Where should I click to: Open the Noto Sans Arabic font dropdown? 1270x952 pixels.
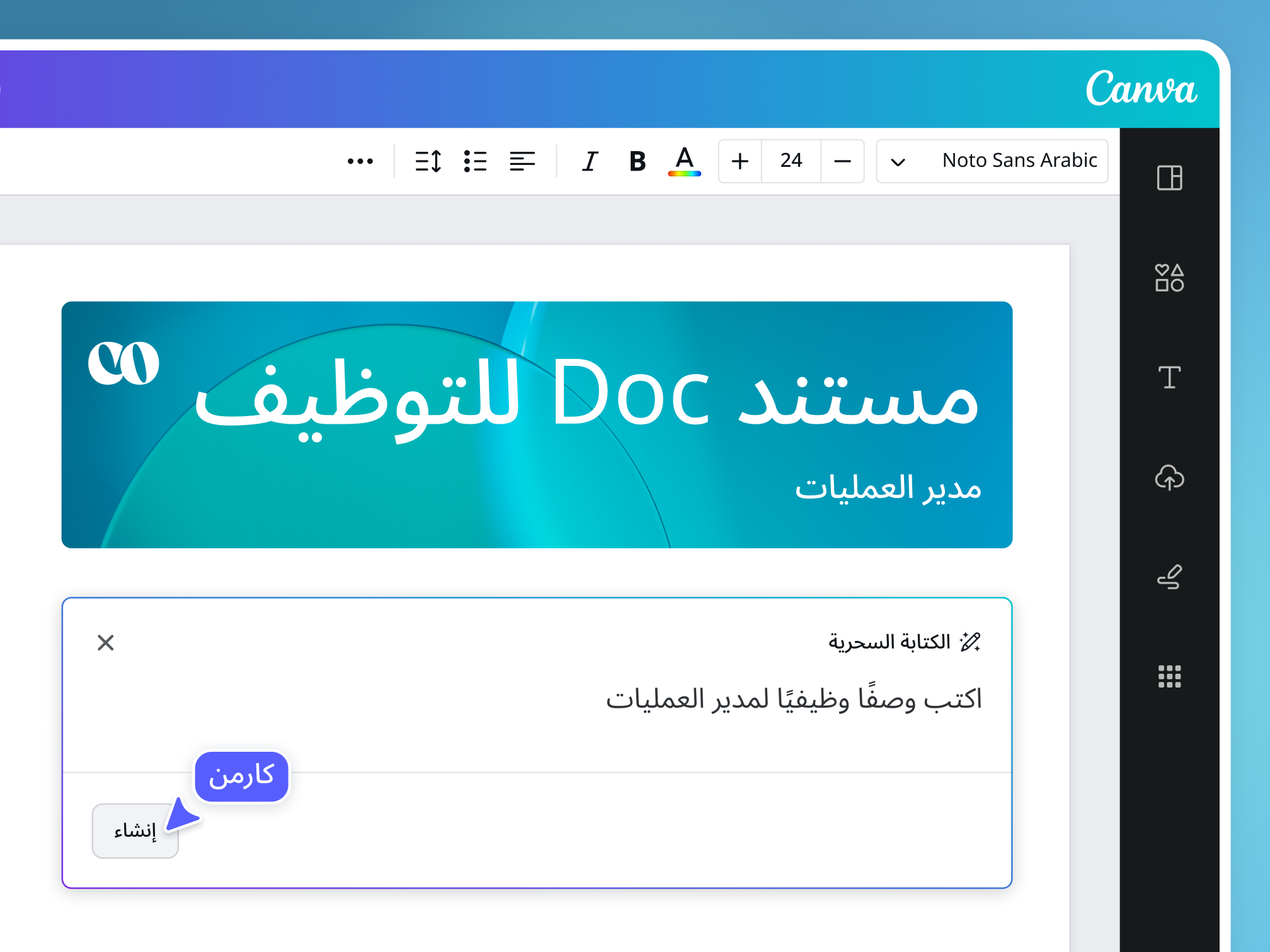(x=1019, y=161)
